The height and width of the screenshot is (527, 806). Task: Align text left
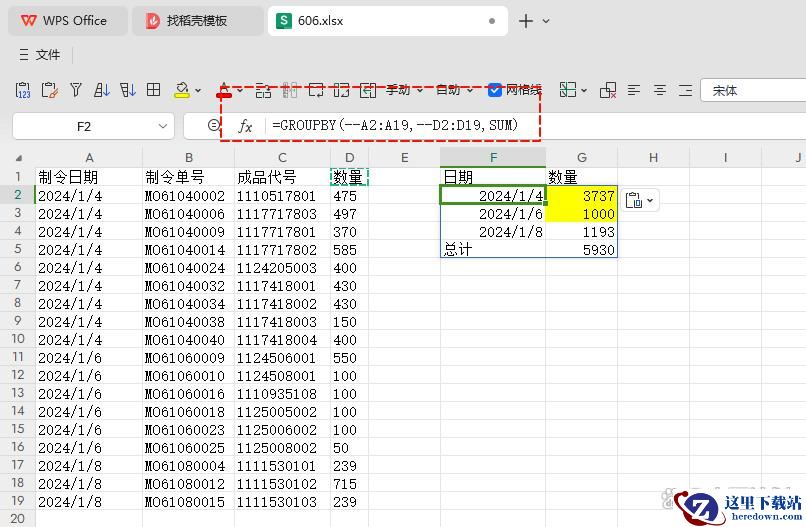pos(634,90)
